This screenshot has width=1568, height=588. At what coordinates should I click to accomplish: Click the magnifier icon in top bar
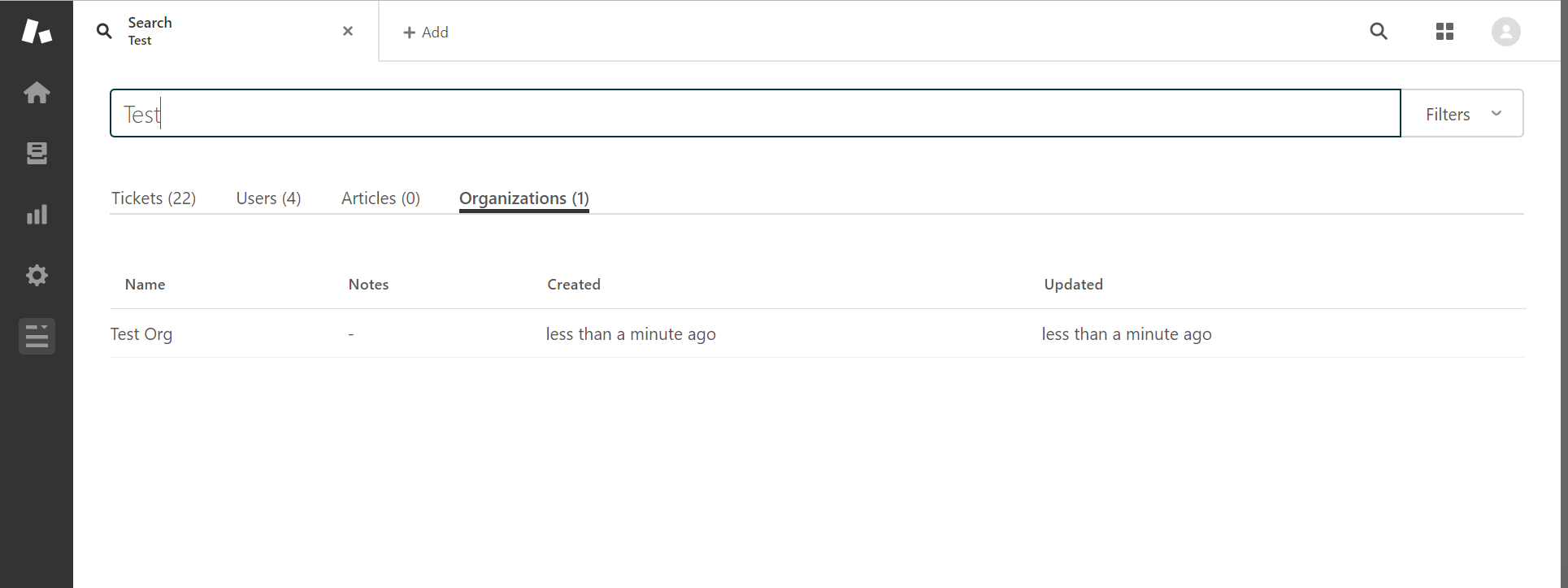coord(1379,32)
